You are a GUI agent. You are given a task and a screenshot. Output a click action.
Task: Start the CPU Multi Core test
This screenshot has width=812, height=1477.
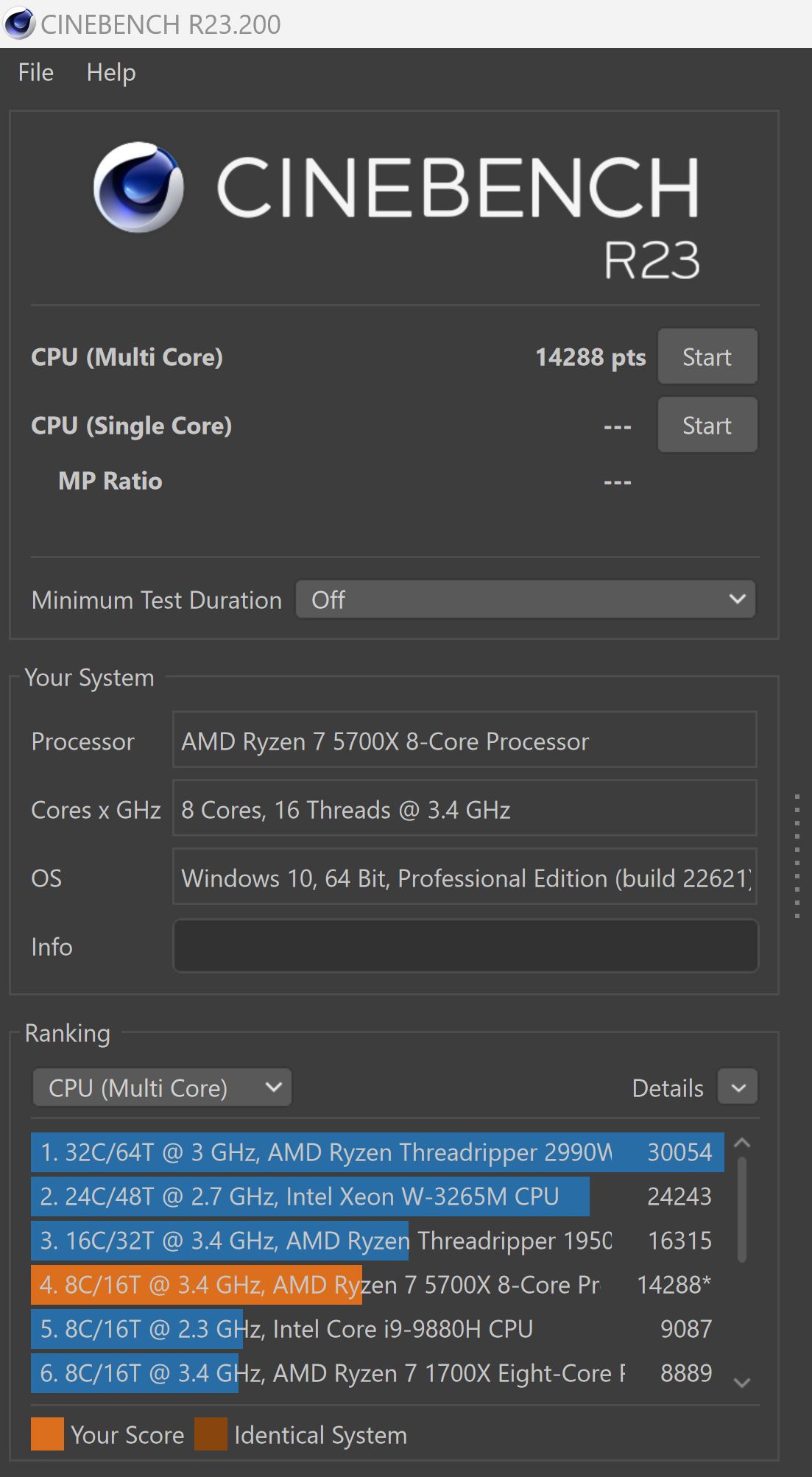point(707,356)
